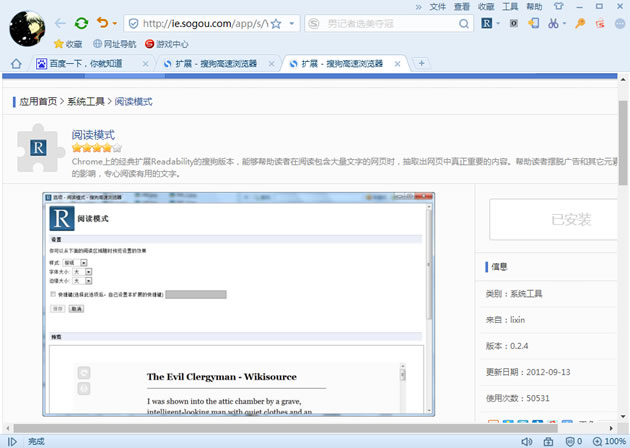Screen dimensions: 630x448
Task: Click the send-to-phone extension icon
Action: coord(533,23)
